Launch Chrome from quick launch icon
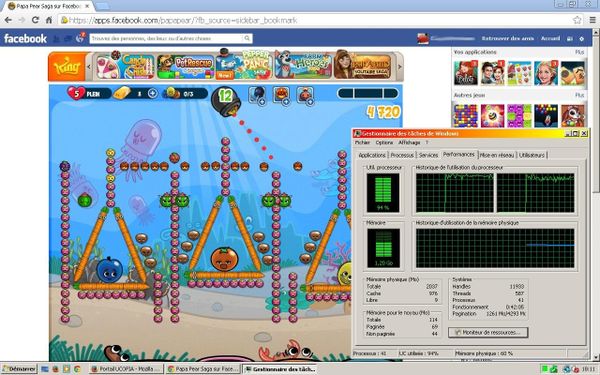Image resolution: width=600 pixels, height=375 pixels. 77,369
